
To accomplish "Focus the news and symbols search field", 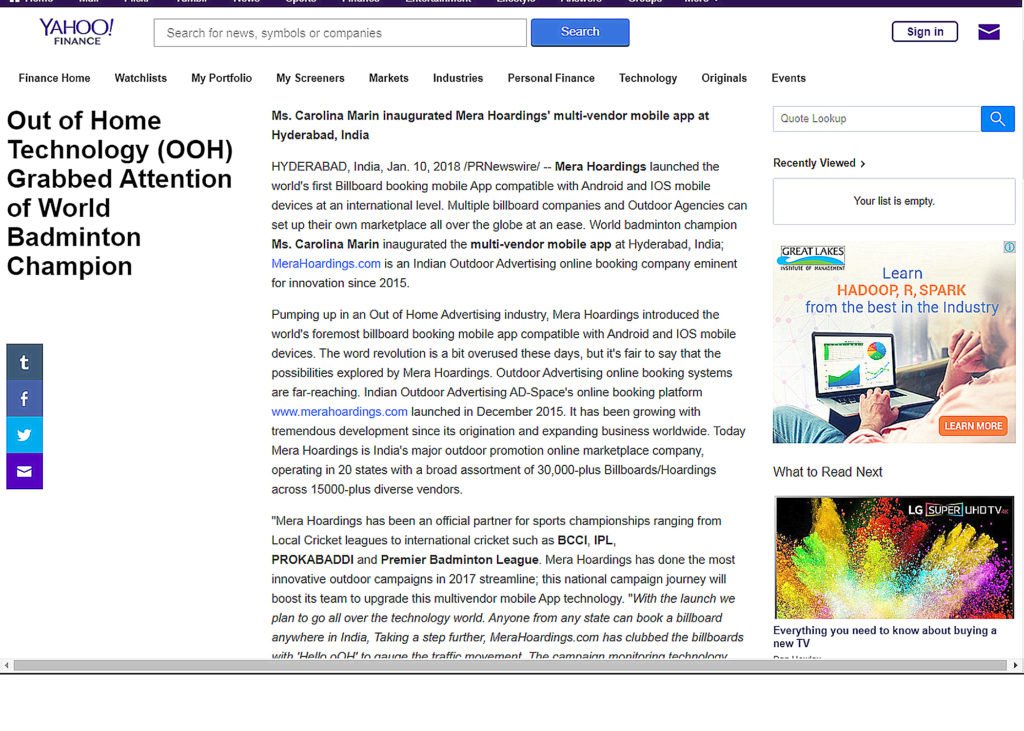I will point(340,33).
